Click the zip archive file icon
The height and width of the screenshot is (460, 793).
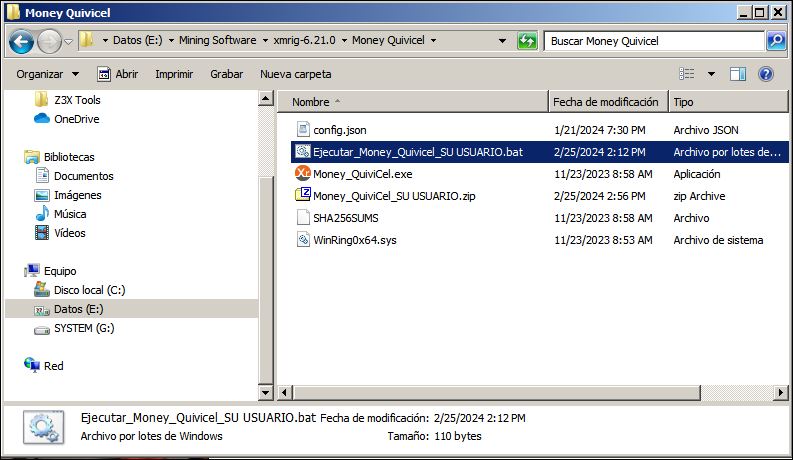303,195
